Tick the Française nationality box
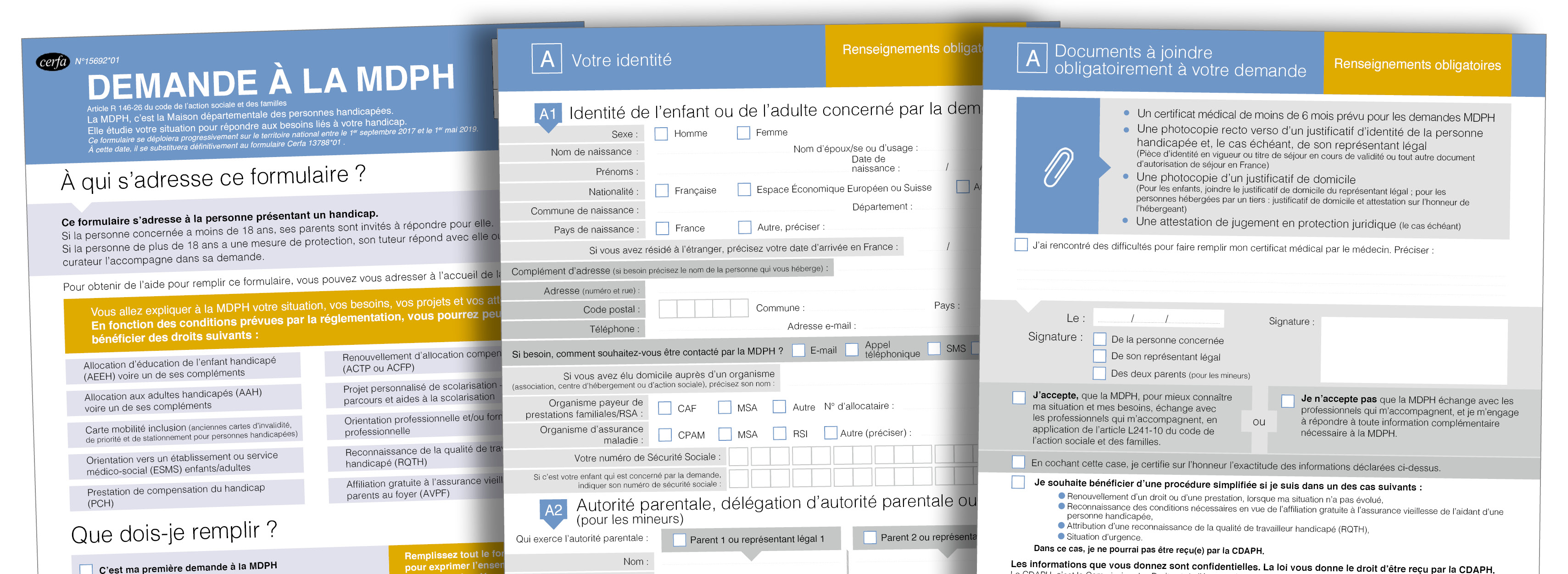The image size is (1568, 574). [662, 191]
